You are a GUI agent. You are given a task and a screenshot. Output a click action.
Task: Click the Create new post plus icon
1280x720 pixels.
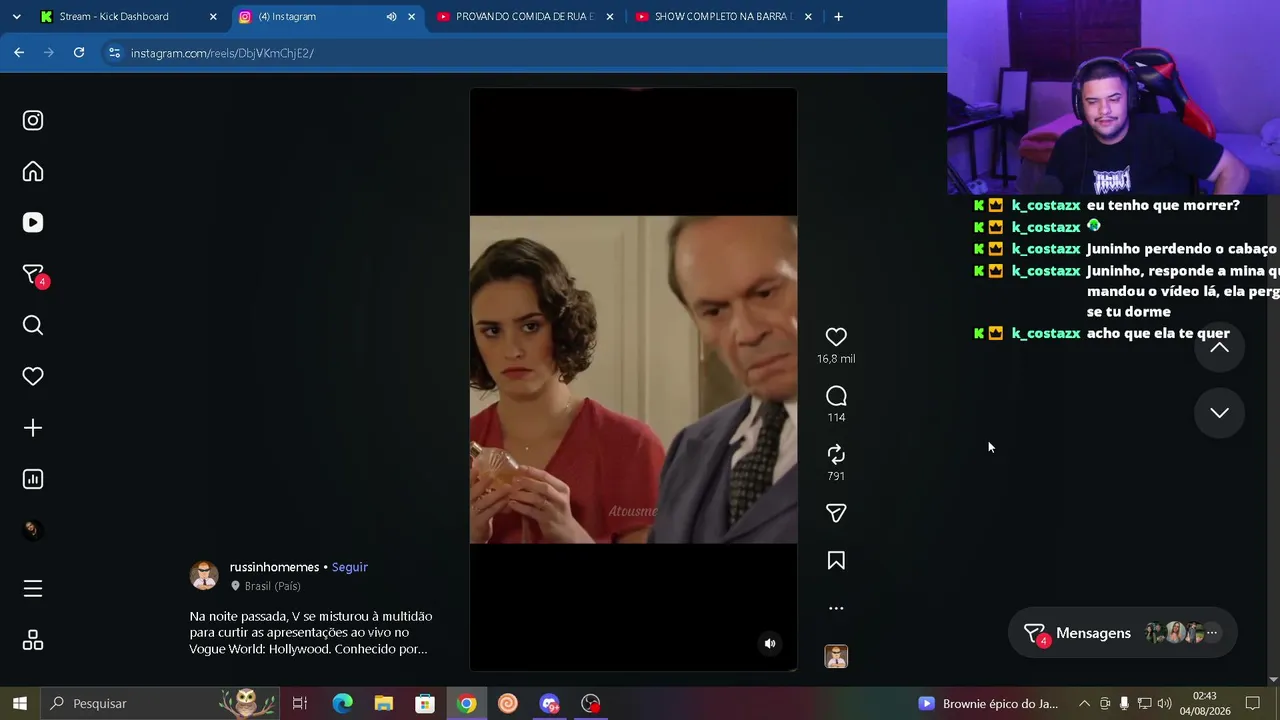coord(33,428)
